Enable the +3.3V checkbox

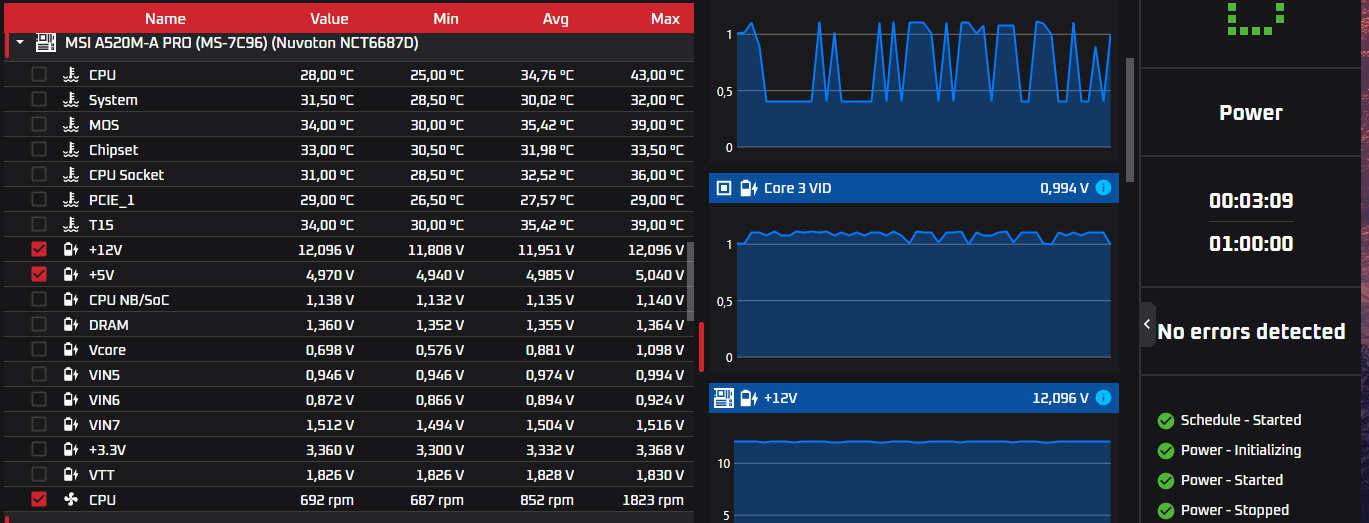pyautogui.click(x=39, y=449)
